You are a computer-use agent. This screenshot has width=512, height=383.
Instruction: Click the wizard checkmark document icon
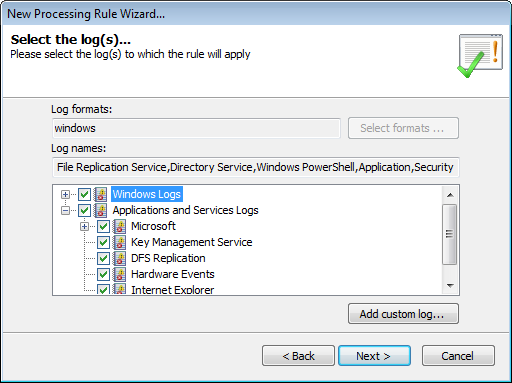point(480,56)
